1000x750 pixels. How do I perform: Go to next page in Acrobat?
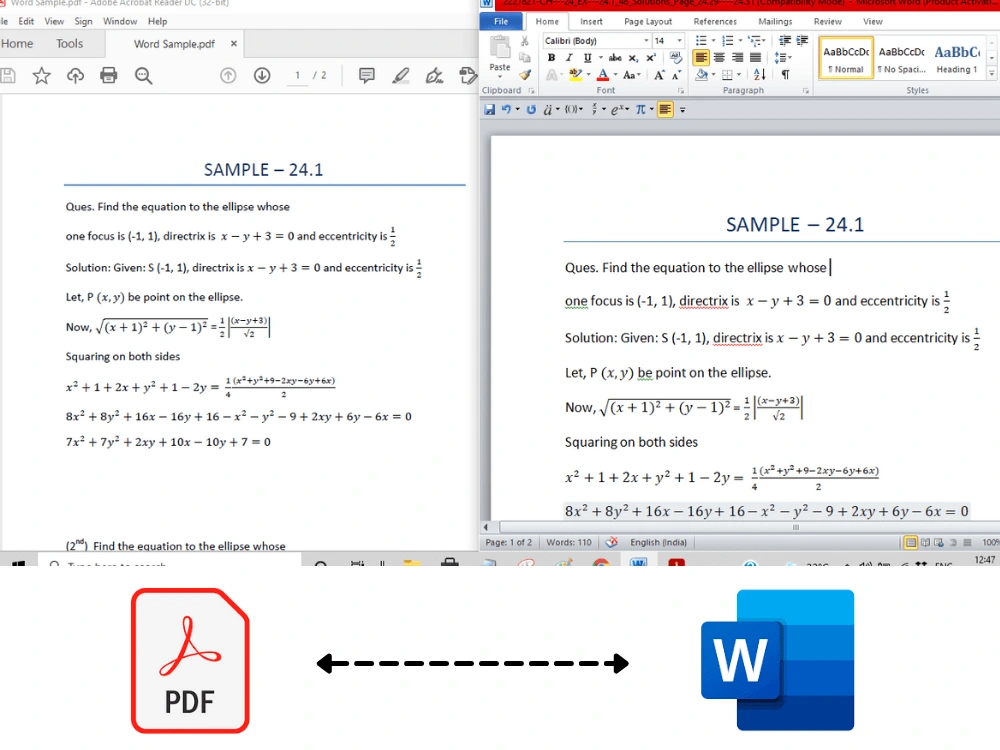tap(261, 76)
